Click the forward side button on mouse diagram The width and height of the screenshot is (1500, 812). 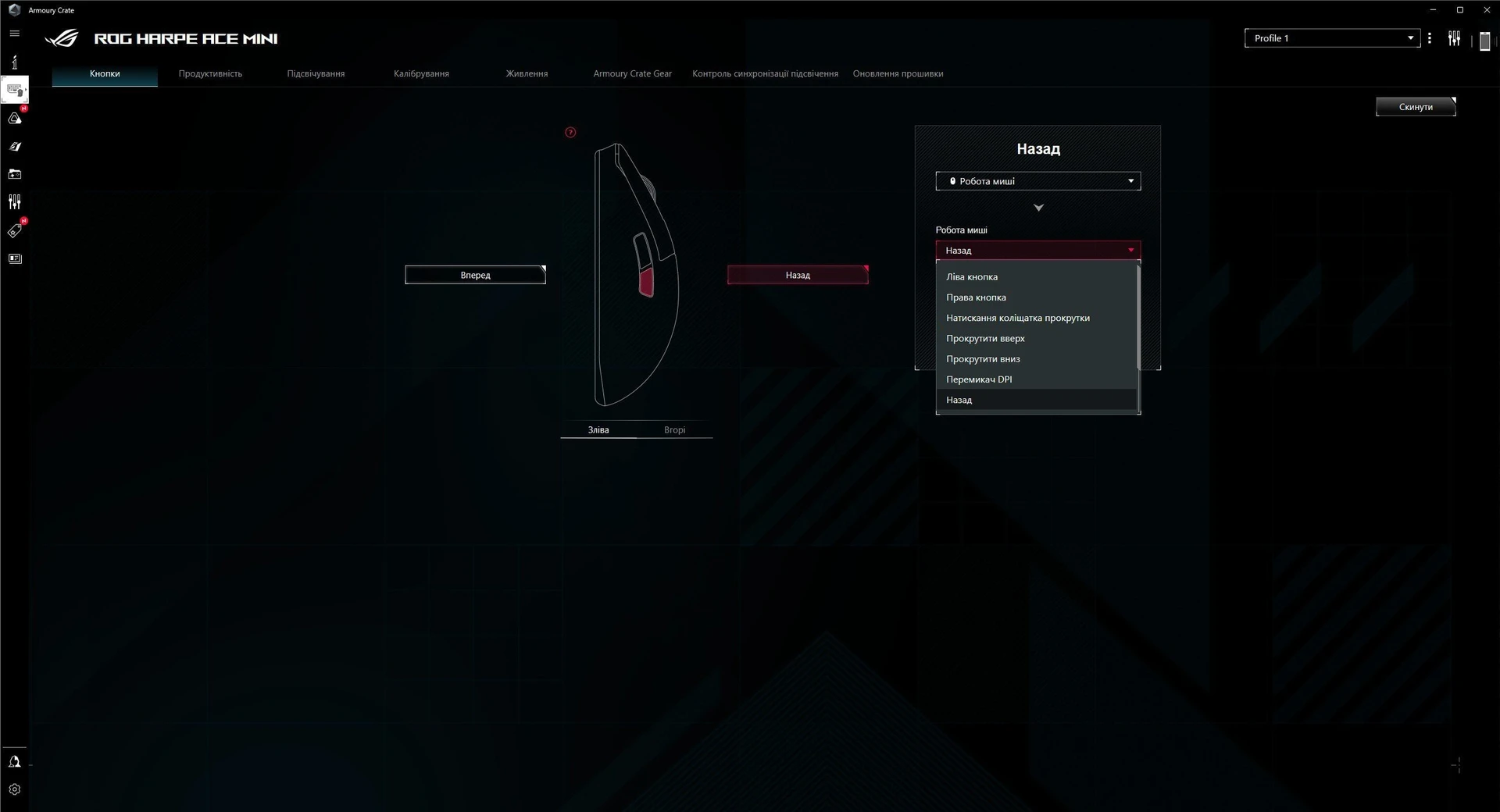643,251
